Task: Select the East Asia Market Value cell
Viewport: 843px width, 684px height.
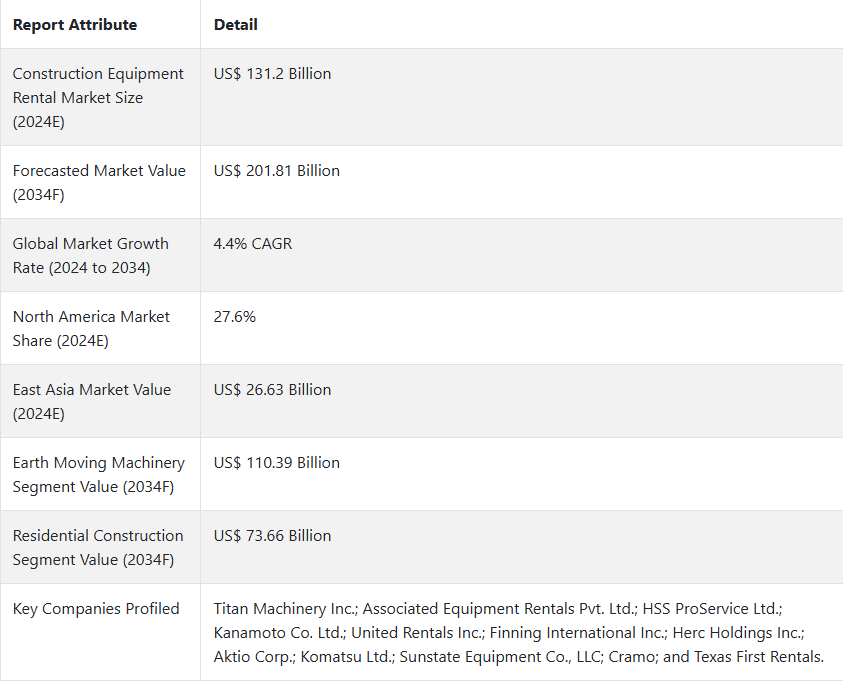Action: 92,401
